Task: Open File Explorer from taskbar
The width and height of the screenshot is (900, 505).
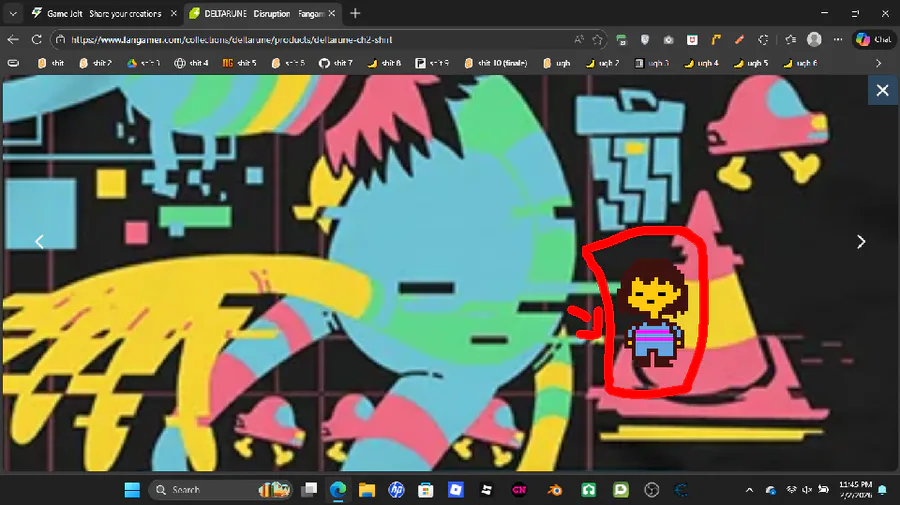Action: 367,490
